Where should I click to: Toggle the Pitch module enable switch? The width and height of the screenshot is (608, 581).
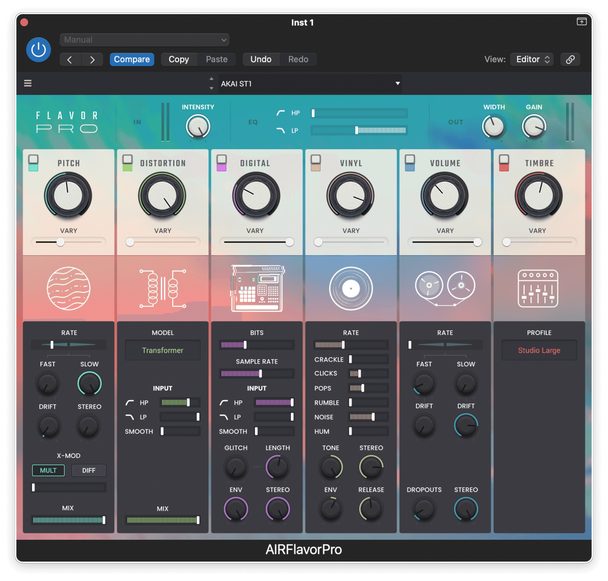coord(33,163)
